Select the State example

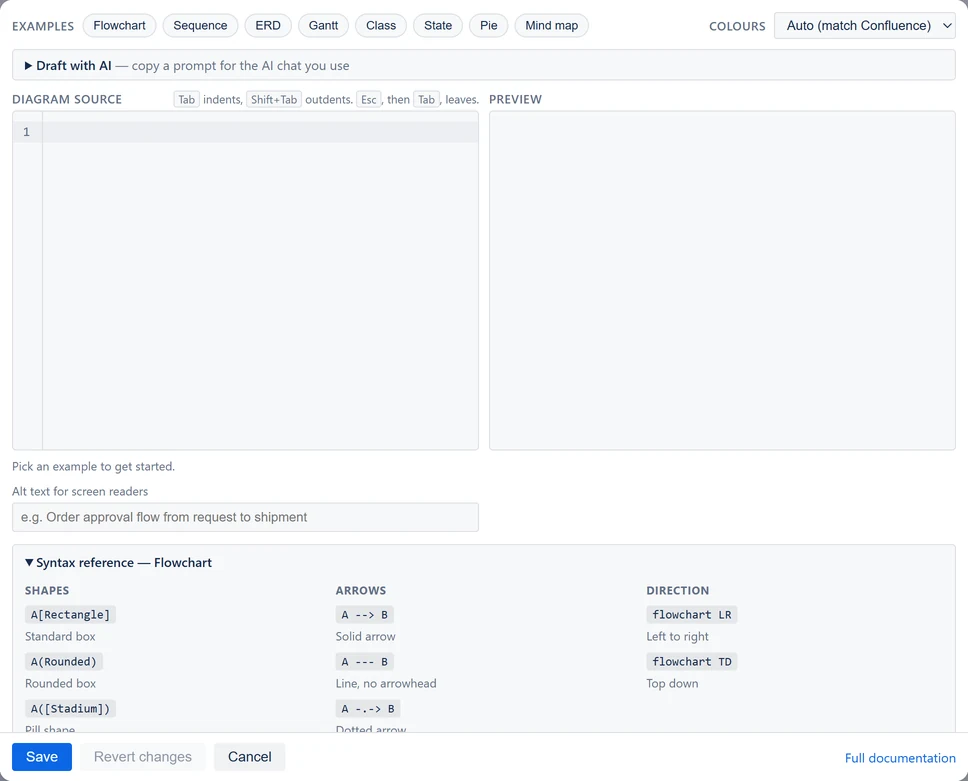pos(438,25)
